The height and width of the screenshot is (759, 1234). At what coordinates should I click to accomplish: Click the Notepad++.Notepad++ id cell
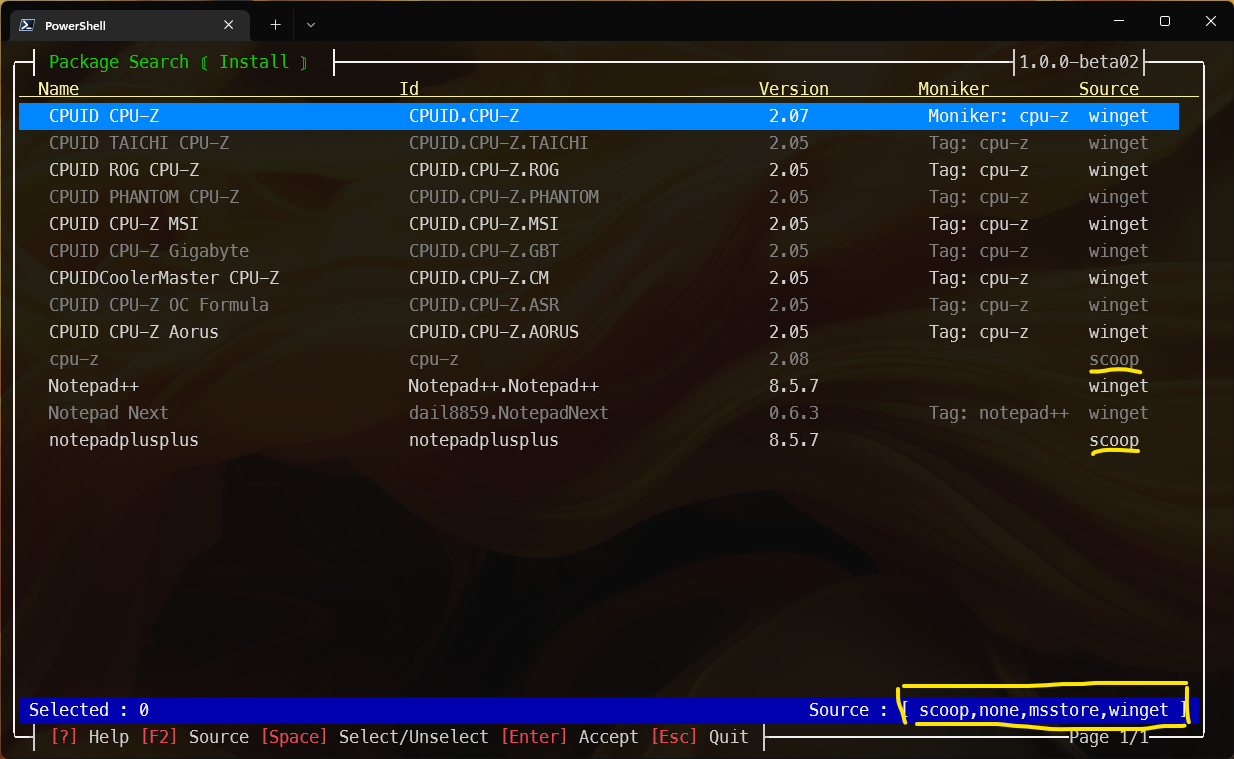coord(504,386)
